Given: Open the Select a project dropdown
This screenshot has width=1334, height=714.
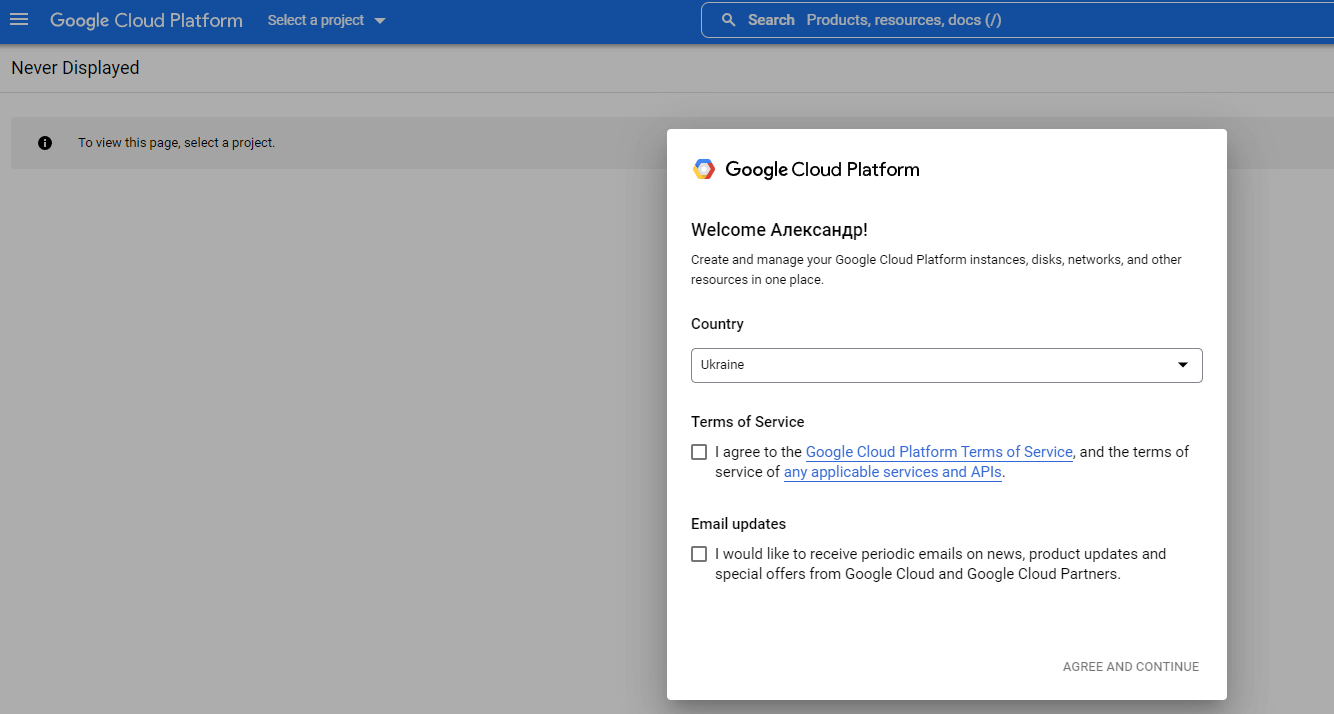Looking at the screenshot, I should point(326,20).
